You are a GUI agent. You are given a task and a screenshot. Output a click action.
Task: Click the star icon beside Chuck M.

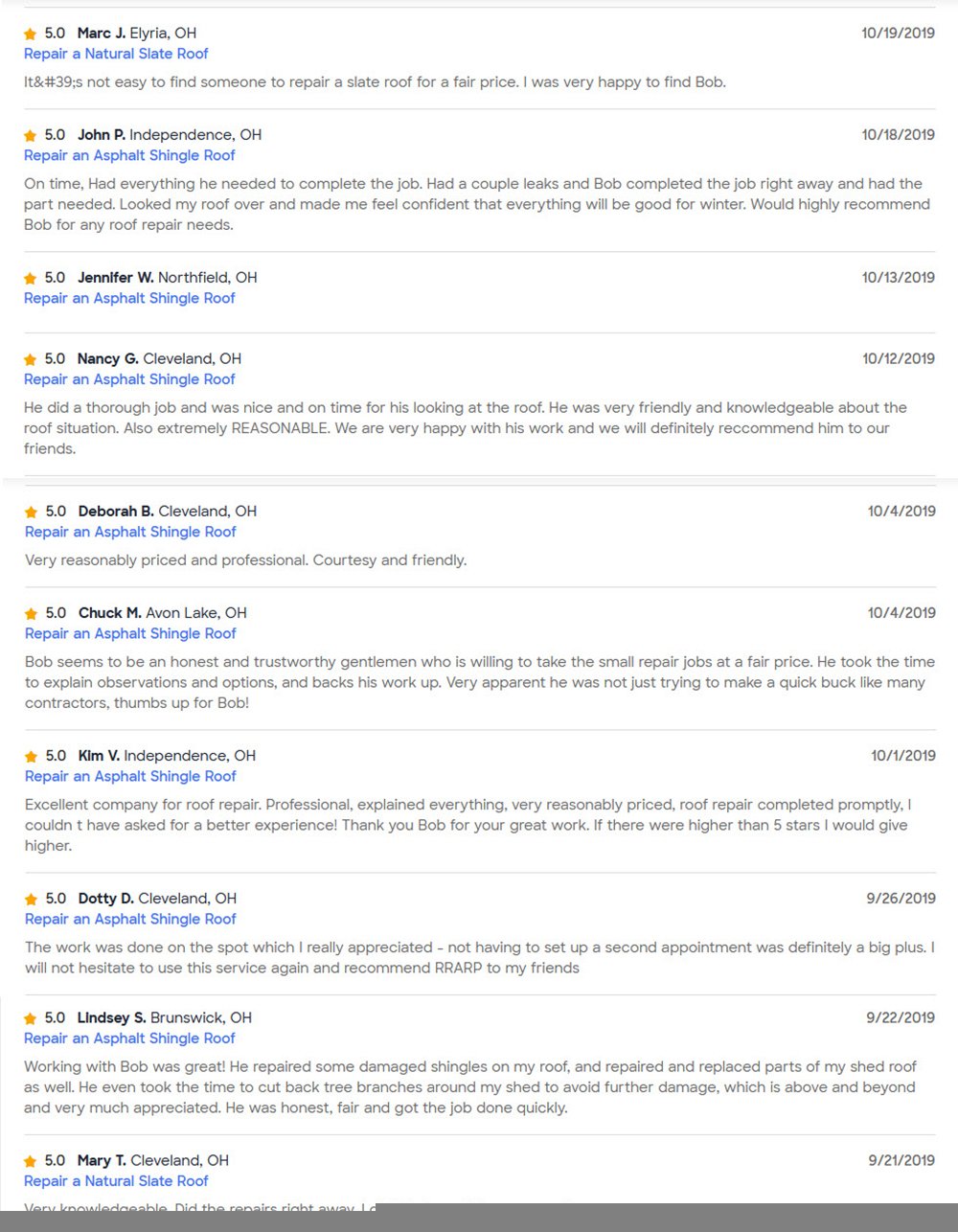click(x=31, y=614)
